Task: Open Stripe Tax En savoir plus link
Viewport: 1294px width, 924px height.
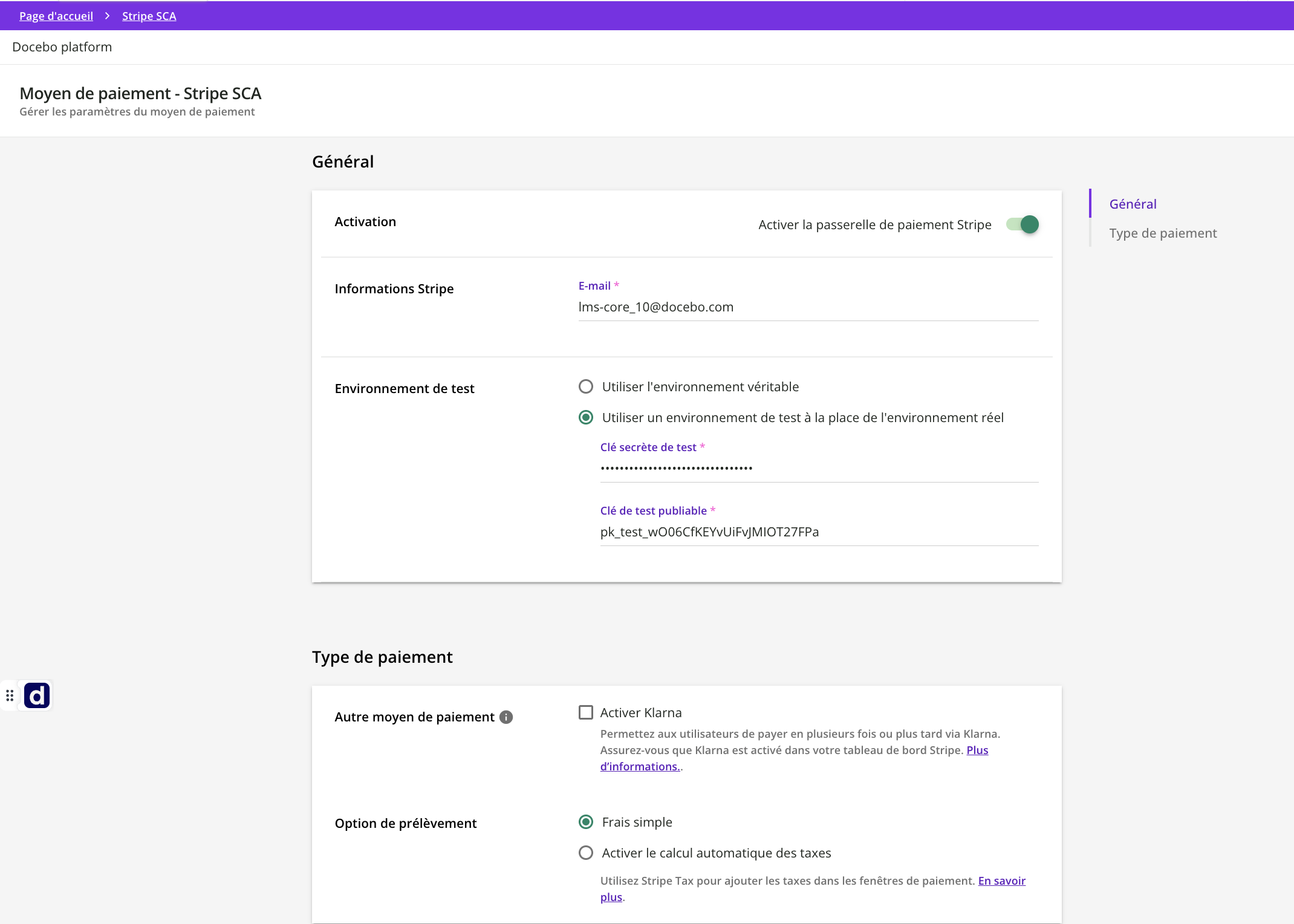Action: (1001, 880)
